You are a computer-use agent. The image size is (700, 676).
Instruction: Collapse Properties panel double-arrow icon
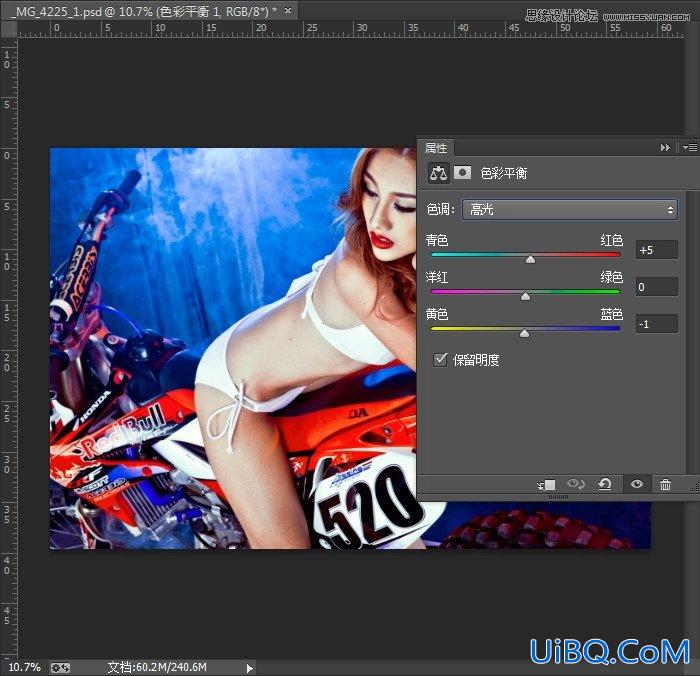click(x=665, y=147)
